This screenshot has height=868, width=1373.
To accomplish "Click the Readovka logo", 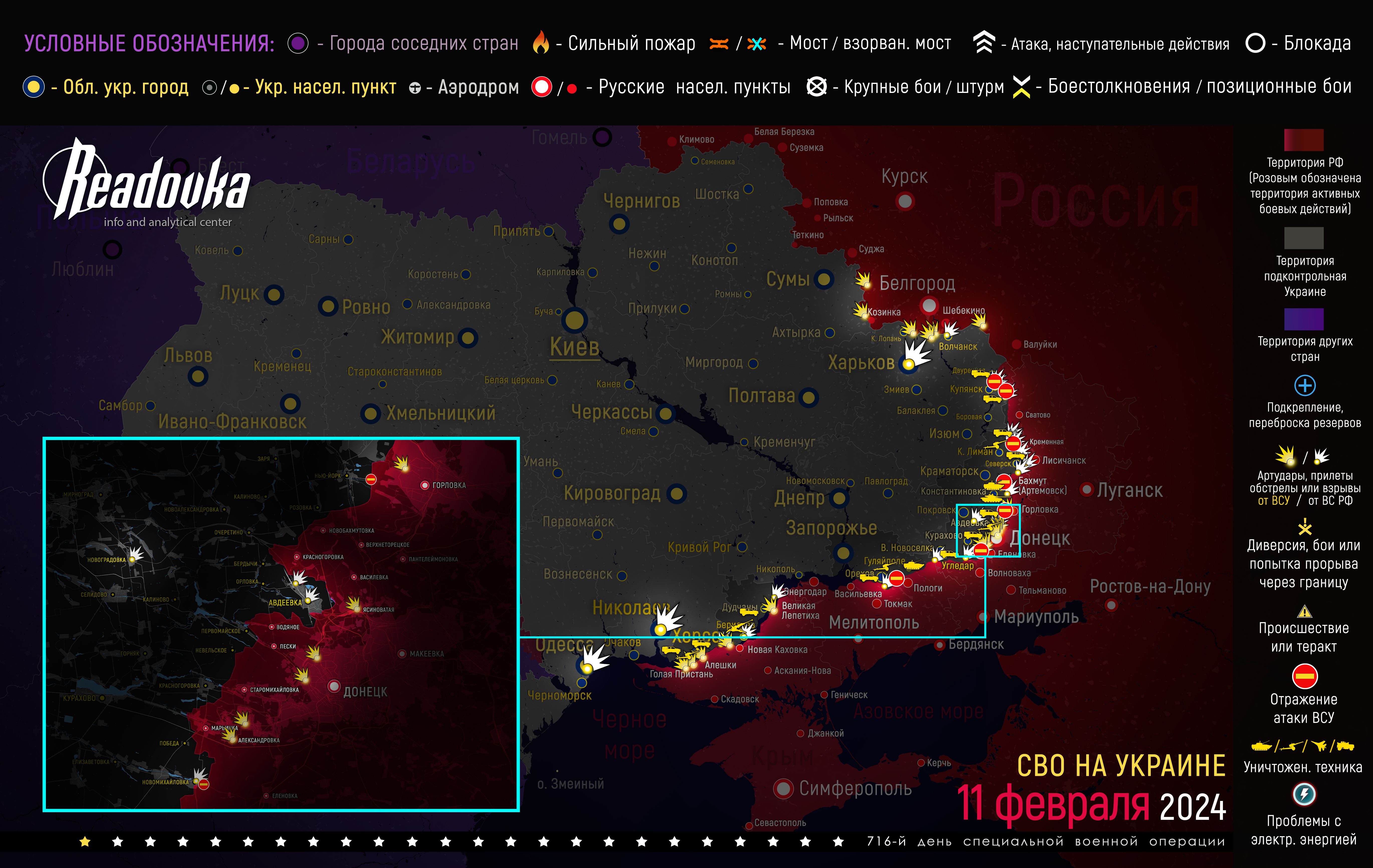I will [147, 183].
